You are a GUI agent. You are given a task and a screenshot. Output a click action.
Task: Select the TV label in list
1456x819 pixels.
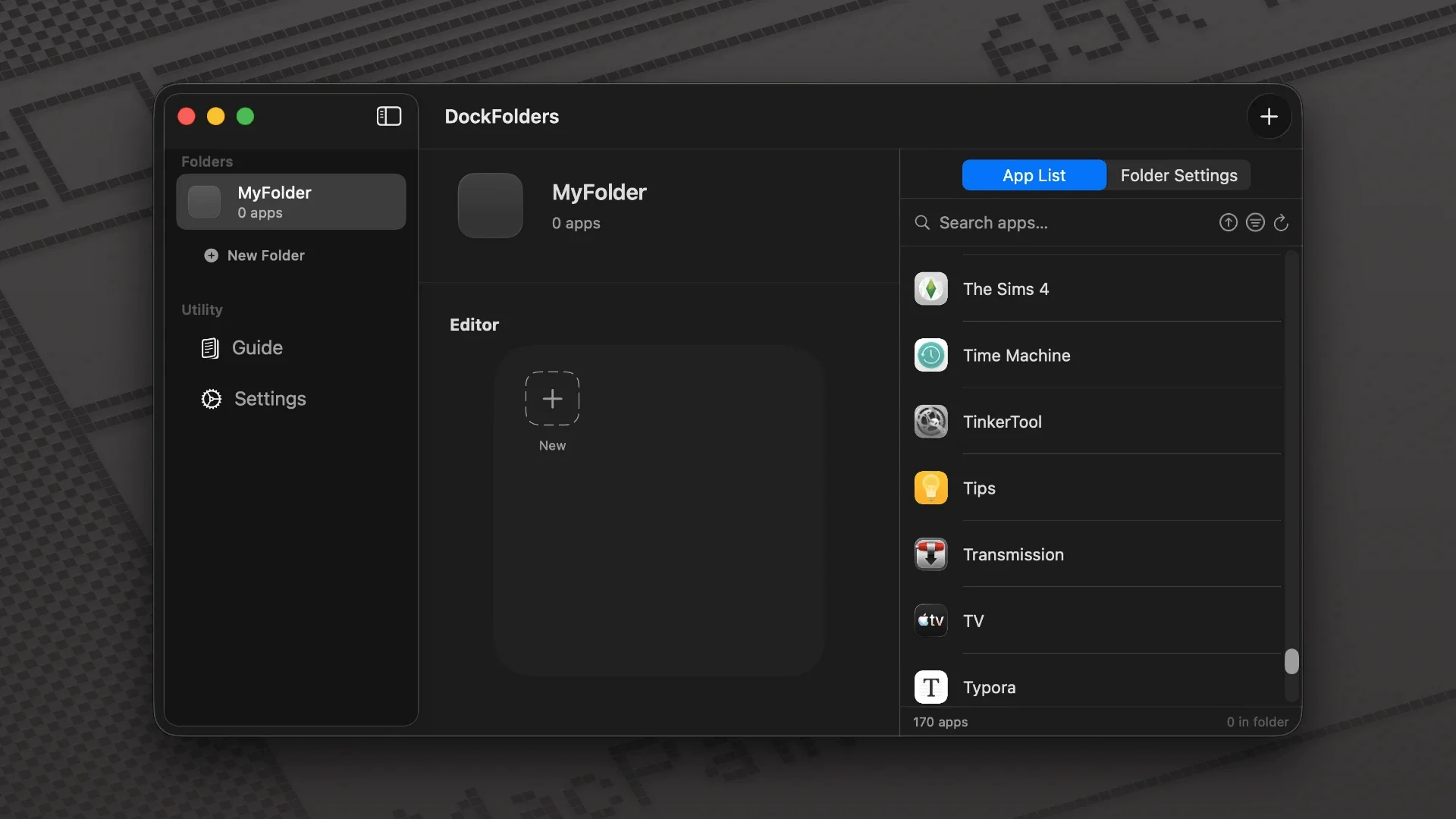tap(973, 621)
